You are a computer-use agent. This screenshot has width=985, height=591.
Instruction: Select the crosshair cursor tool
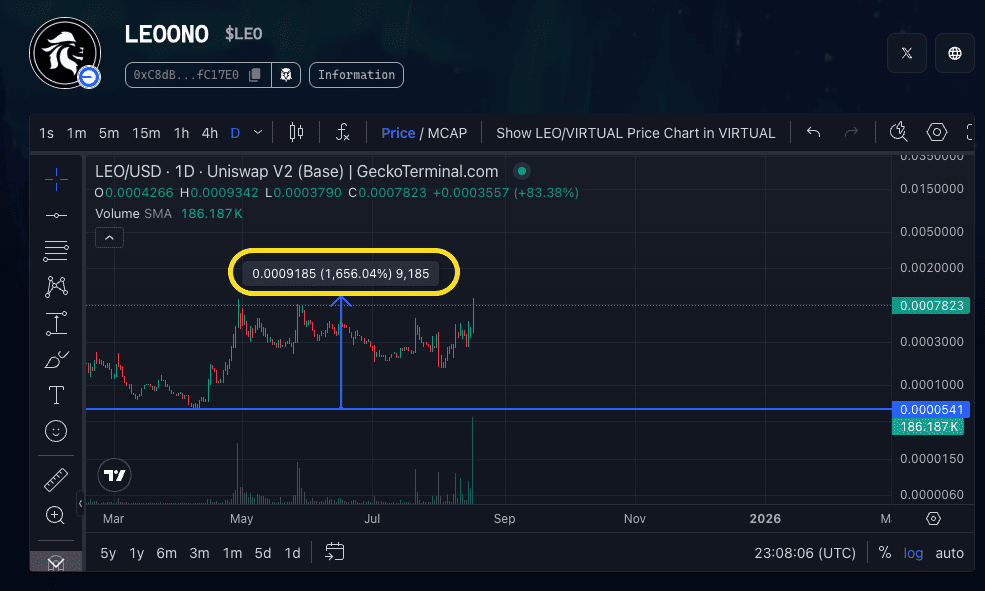pos(56,180)
